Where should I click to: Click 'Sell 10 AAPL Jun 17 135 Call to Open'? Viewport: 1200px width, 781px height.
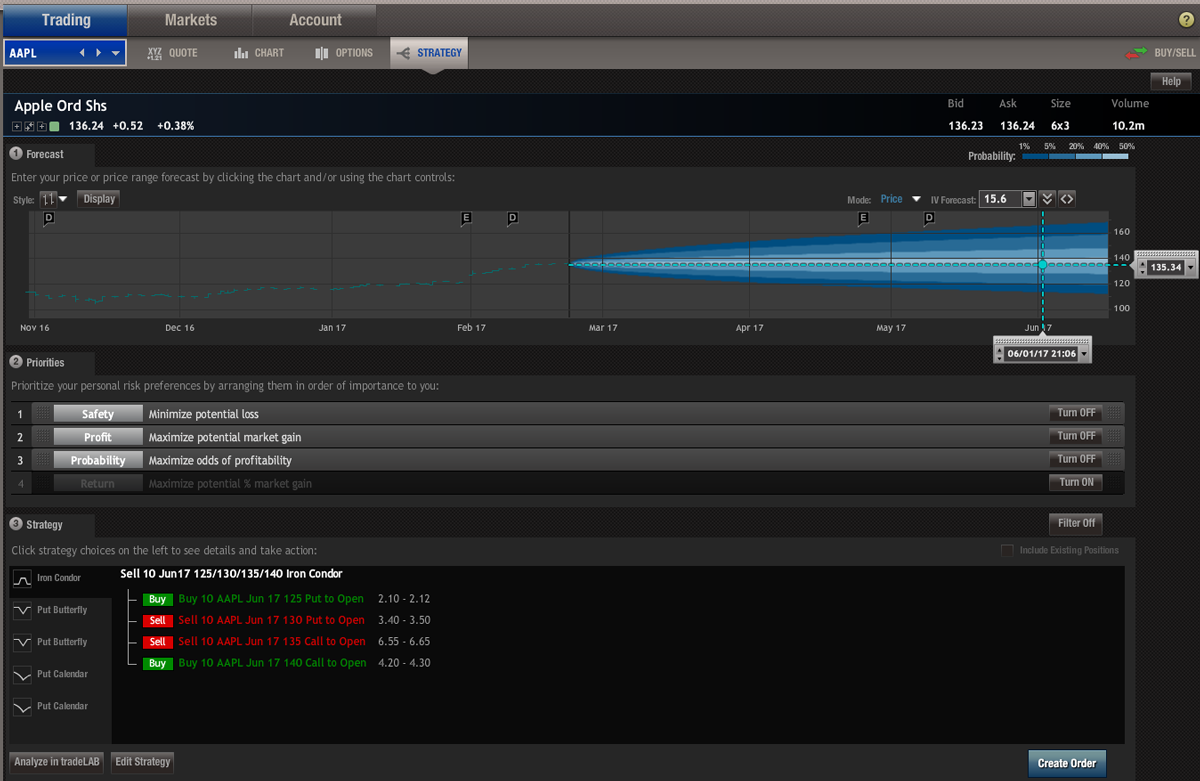pos(273,642)
